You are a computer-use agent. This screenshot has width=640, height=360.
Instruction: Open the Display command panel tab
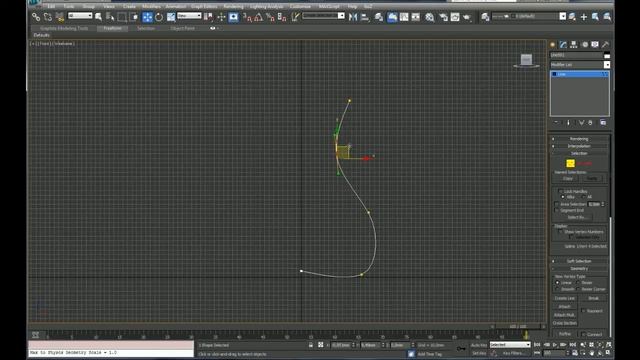tap(595, 44)
